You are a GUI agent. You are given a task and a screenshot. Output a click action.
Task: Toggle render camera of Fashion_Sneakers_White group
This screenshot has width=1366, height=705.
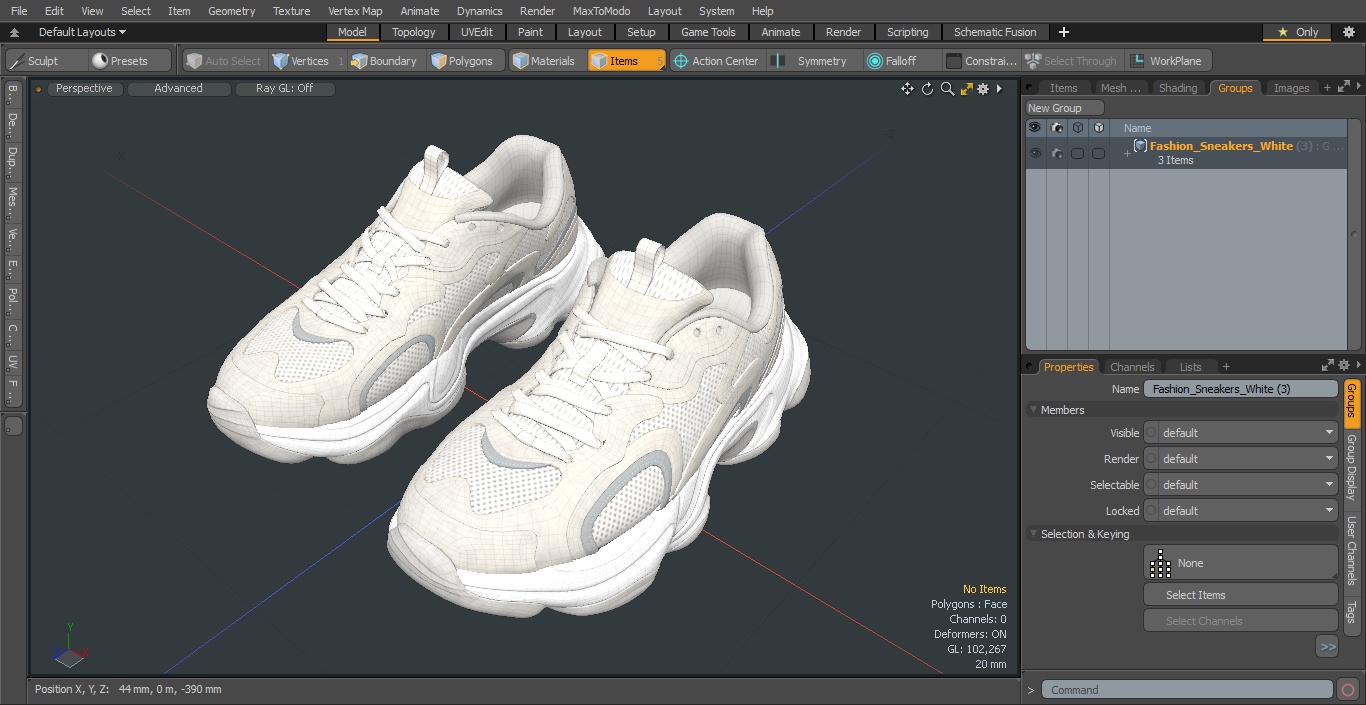tap(1057, 154)
